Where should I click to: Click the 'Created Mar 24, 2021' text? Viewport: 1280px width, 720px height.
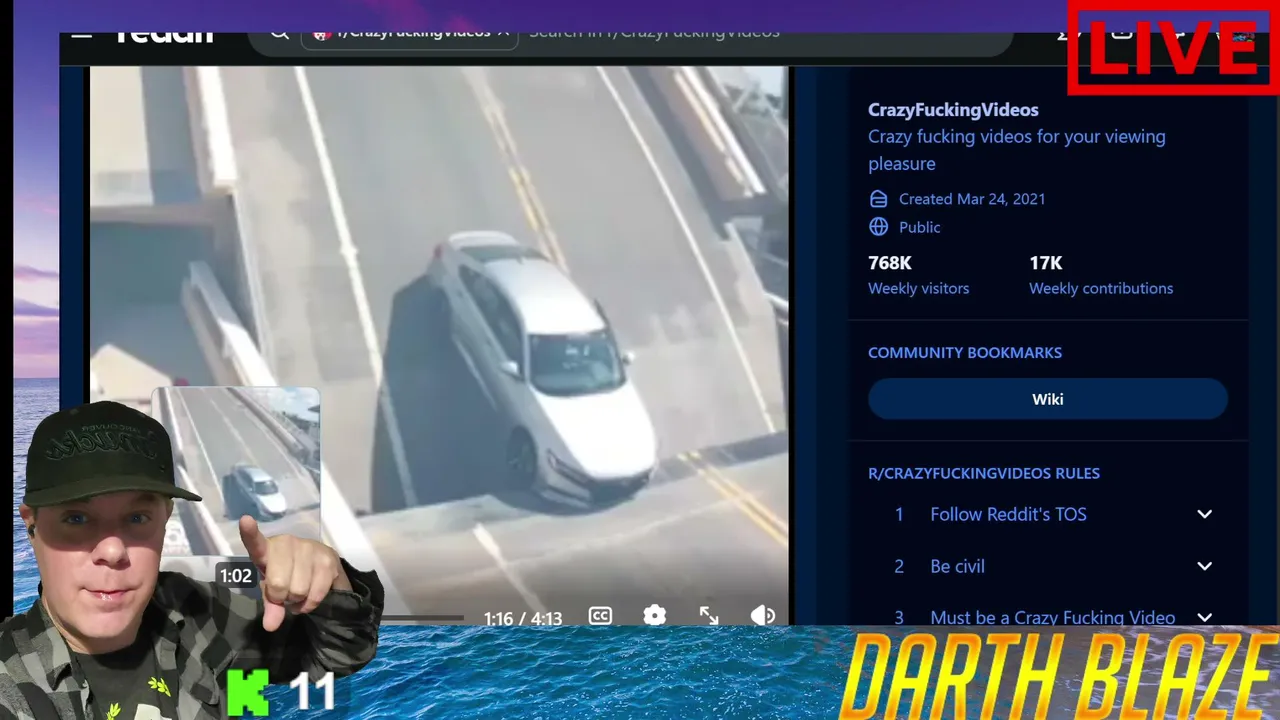click(972, 199)
